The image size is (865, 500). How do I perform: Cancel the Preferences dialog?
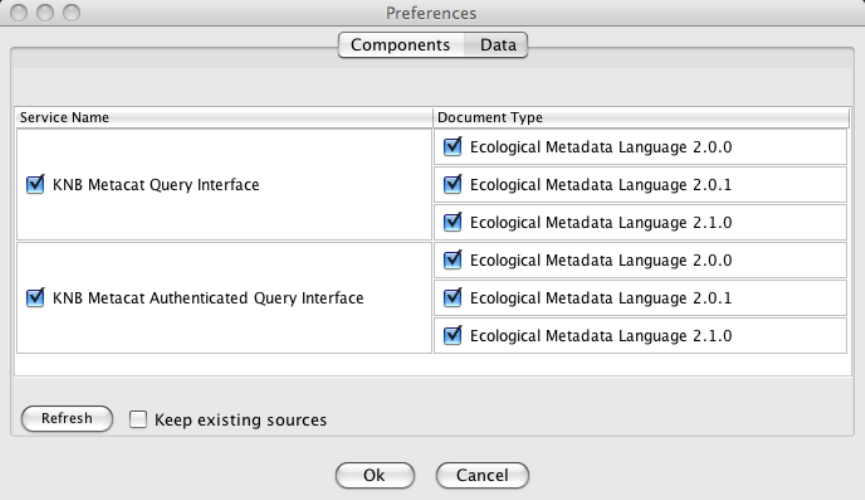(482, 475)
